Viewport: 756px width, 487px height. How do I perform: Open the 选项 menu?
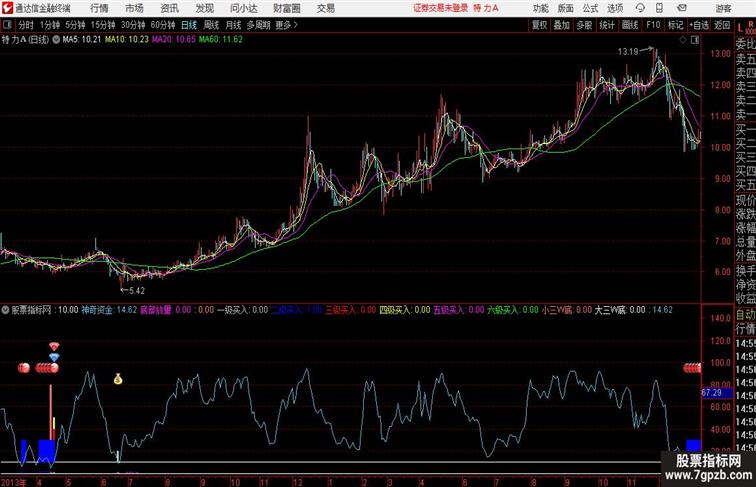pos(615,8)
